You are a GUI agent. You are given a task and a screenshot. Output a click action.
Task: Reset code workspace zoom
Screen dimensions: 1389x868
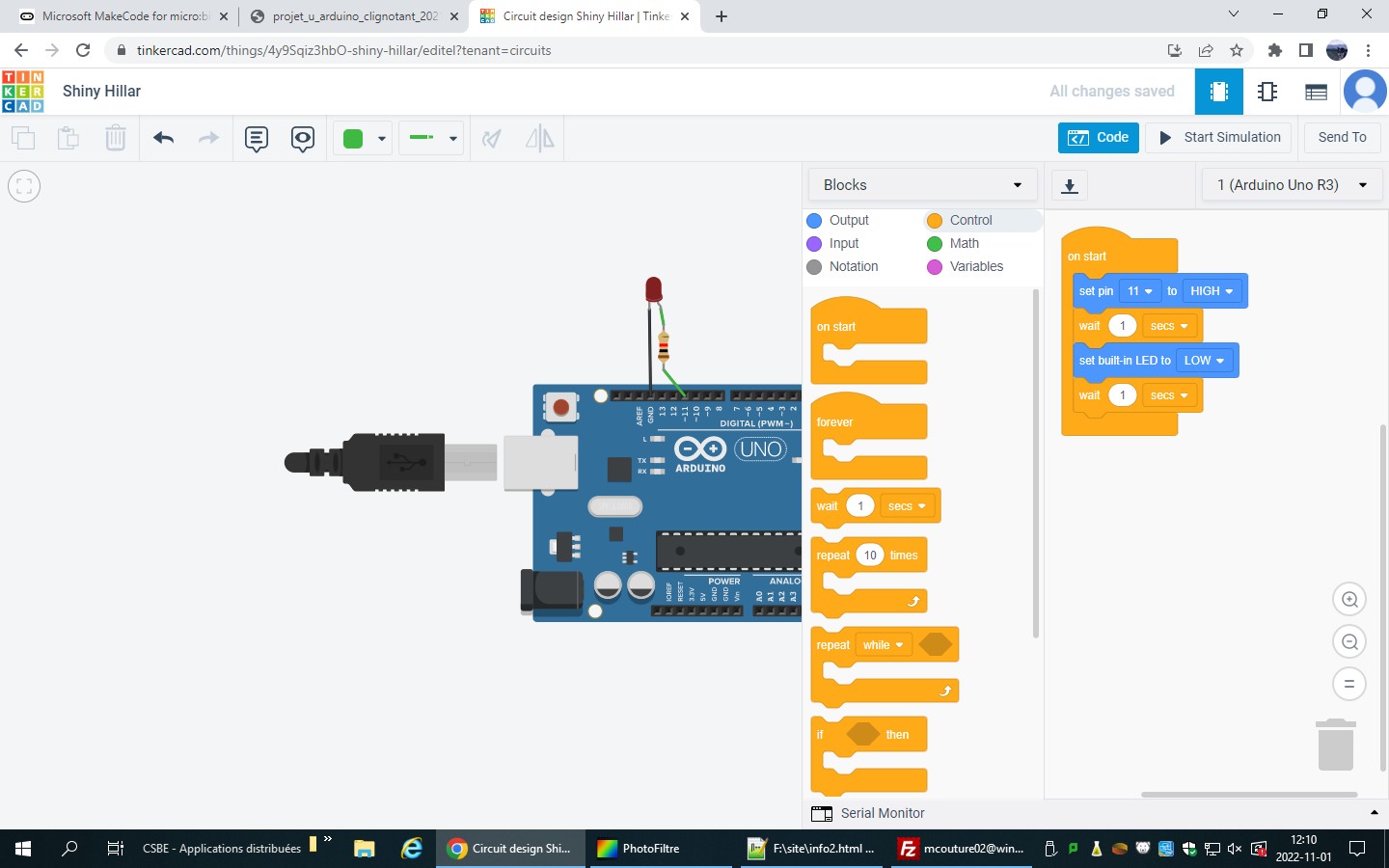1349,684
